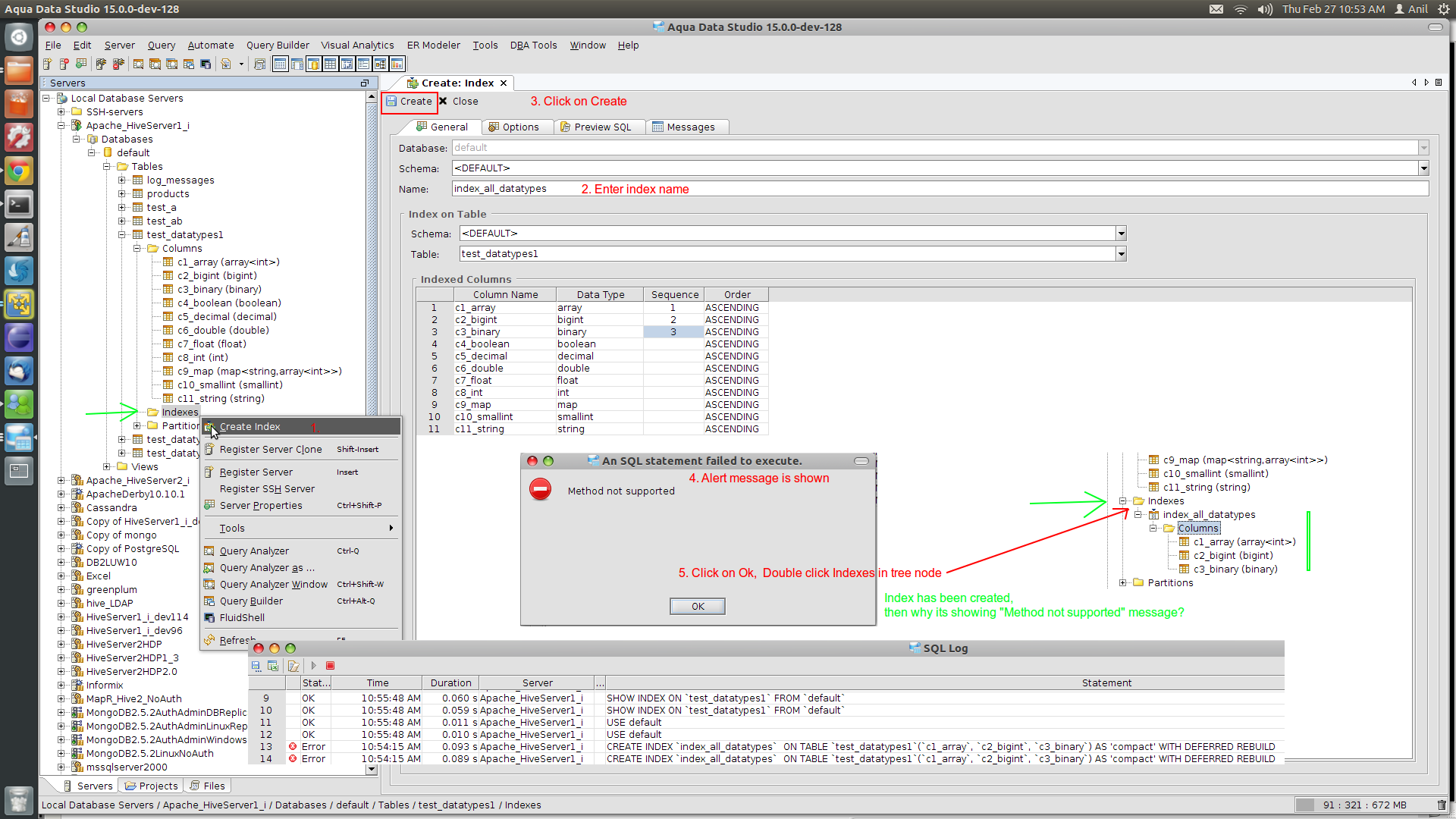Click the run arrow icon in SQL Log
The image size is (1456, 819).
(313, 666)
